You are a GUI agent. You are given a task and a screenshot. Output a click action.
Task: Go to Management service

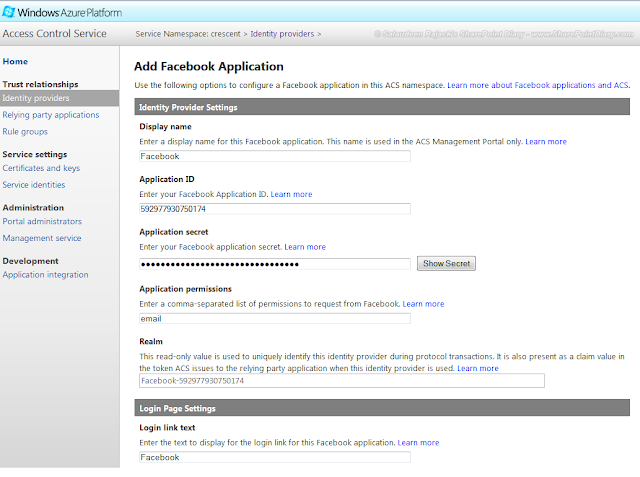[x=42, y=238]
